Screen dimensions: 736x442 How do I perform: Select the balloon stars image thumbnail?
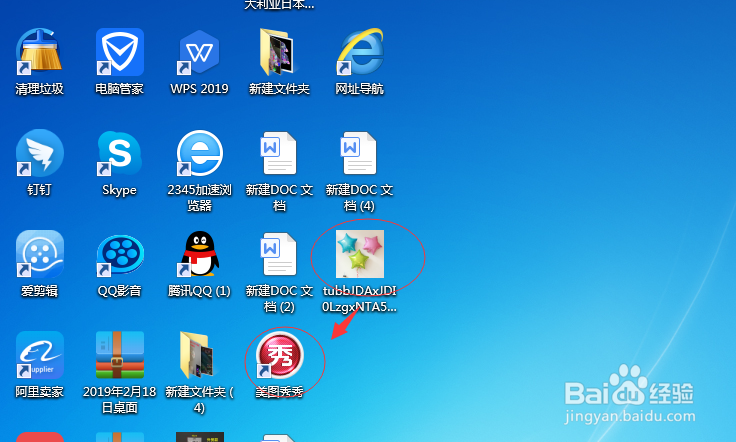pos(360,254)
